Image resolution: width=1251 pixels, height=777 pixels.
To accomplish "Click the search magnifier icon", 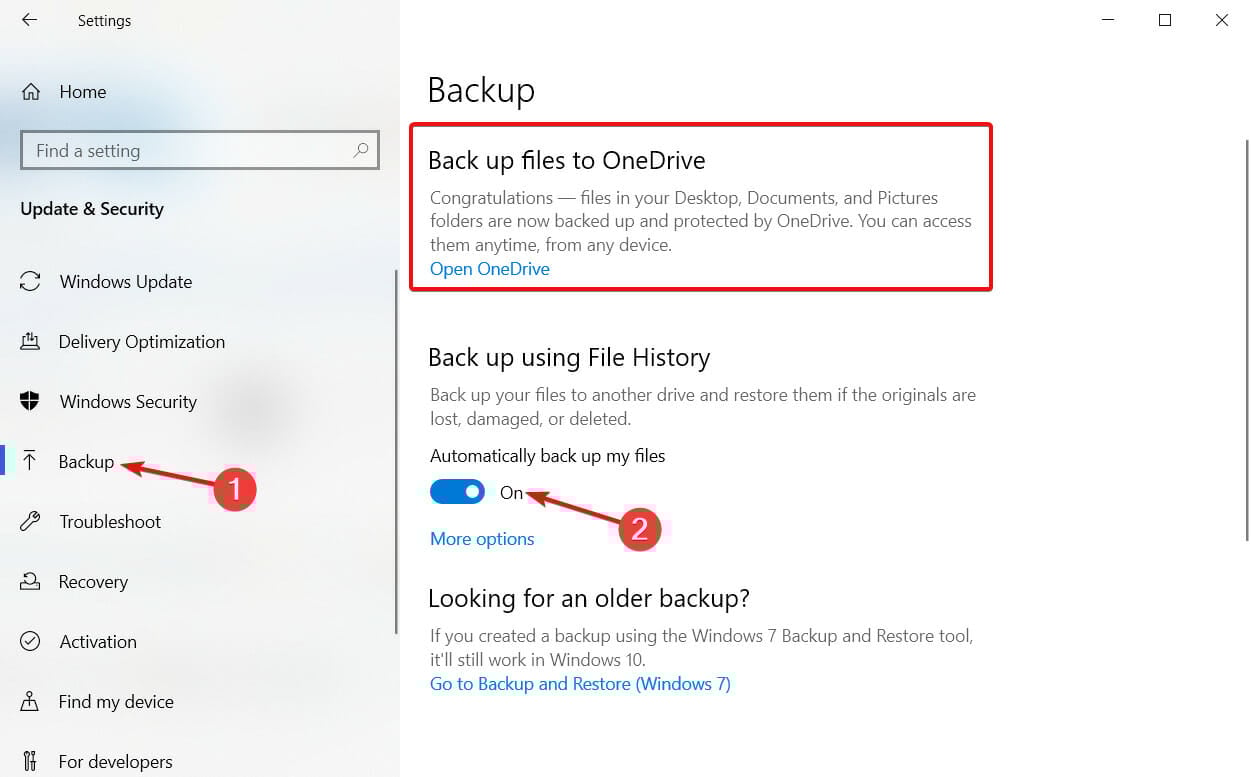I will pyautogui.click(x=361, y=151).
